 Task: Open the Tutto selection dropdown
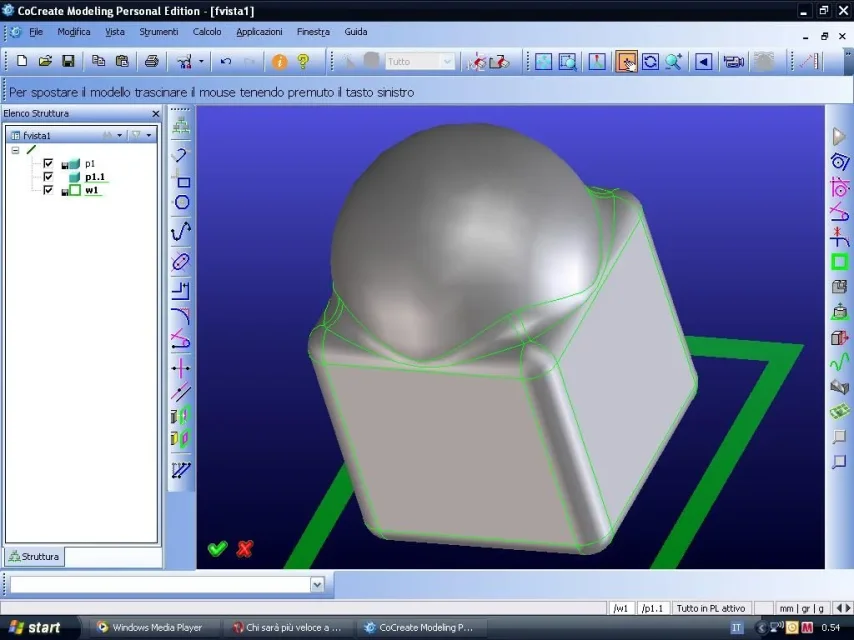click(x=447, y=62)
